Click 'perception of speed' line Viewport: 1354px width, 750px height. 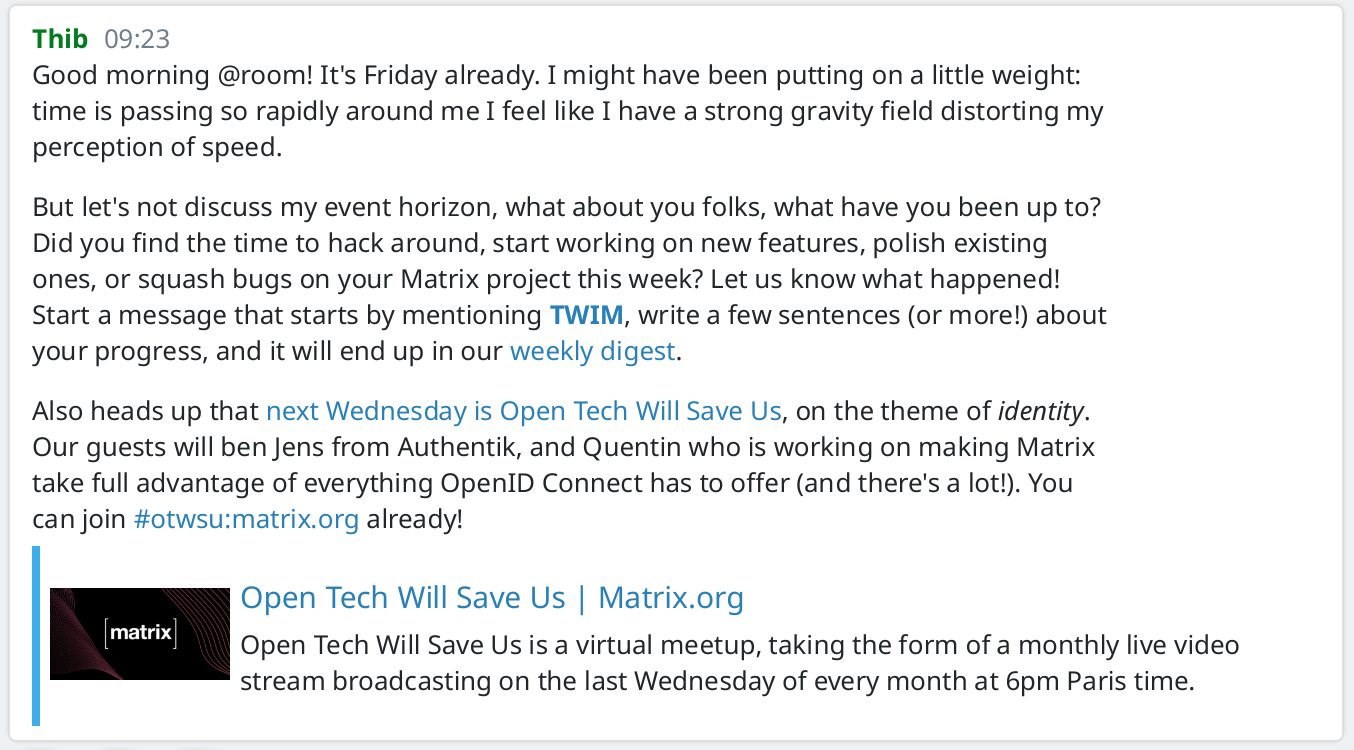click(x=156, y=147)
